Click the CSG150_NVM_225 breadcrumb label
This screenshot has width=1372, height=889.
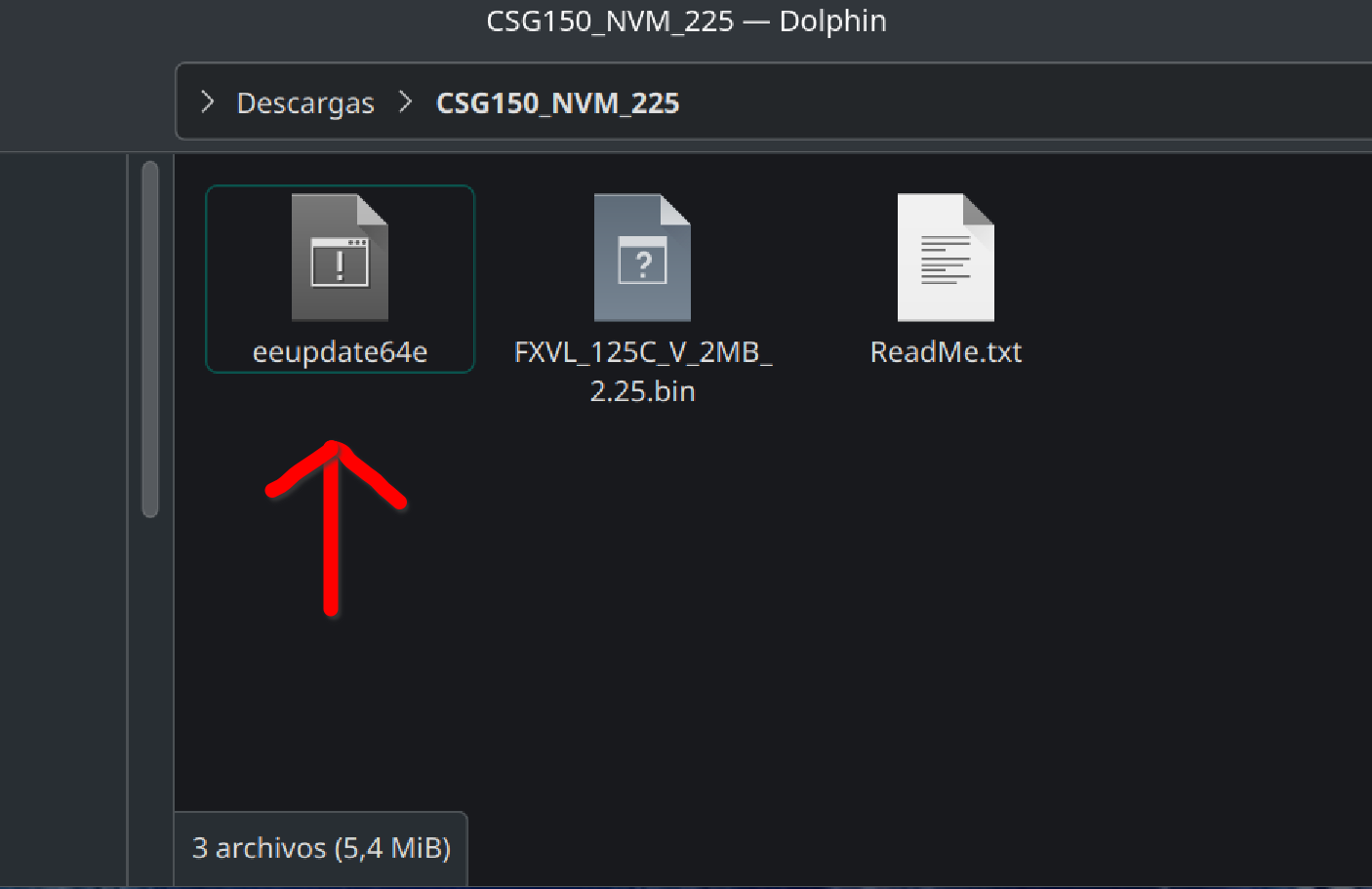tap(557, 102)
